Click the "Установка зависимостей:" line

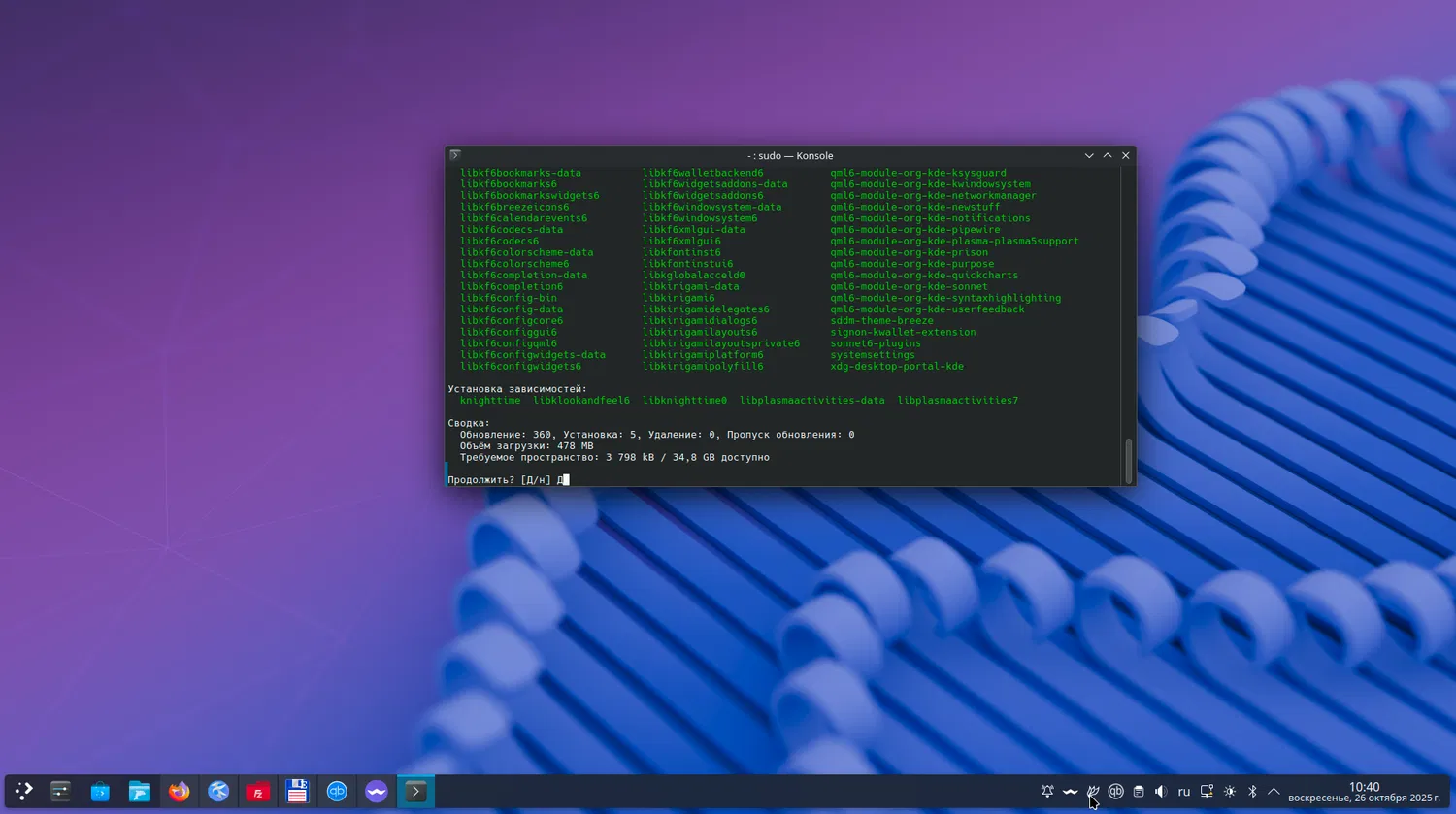click(x=517, y=389)
